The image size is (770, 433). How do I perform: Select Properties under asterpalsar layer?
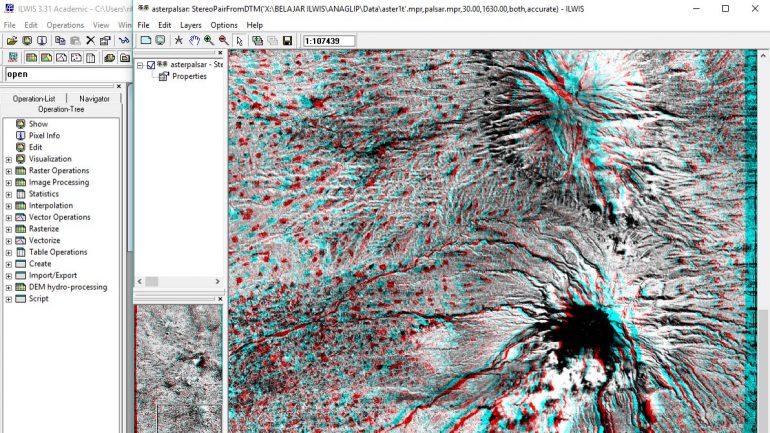point(189,76)
